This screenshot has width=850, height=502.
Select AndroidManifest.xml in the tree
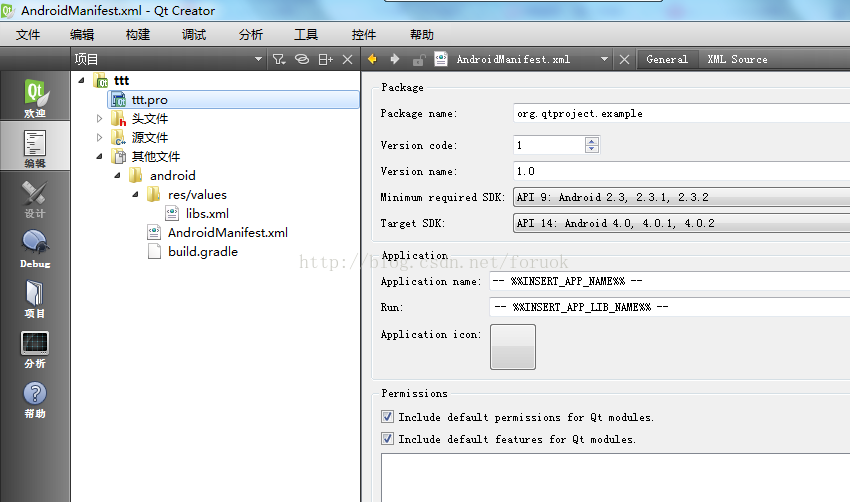228,233
